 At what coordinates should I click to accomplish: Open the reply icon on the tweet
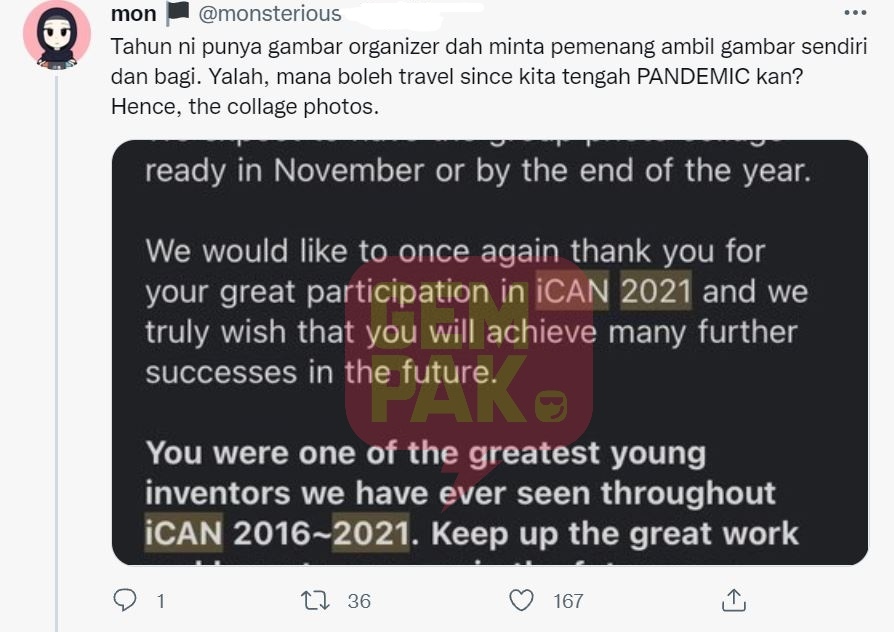(x=125, y=600)
